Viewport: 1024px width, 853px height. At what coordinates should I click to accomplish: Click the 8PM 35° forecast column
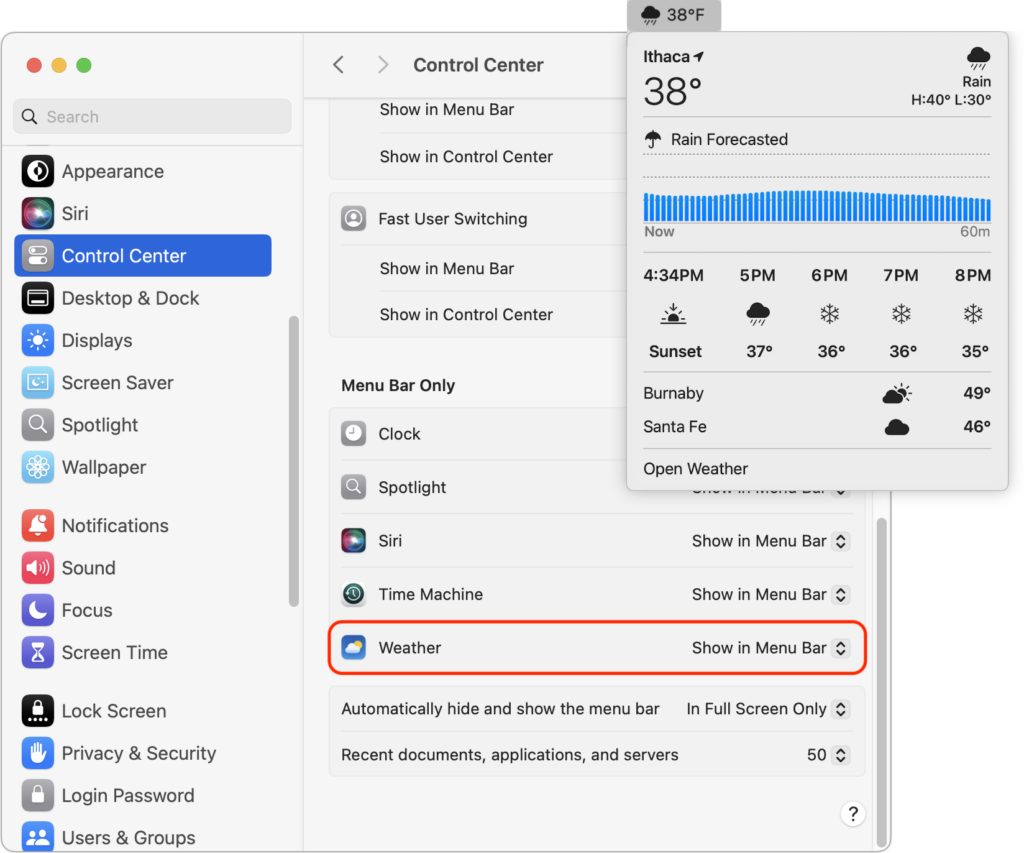972,313
